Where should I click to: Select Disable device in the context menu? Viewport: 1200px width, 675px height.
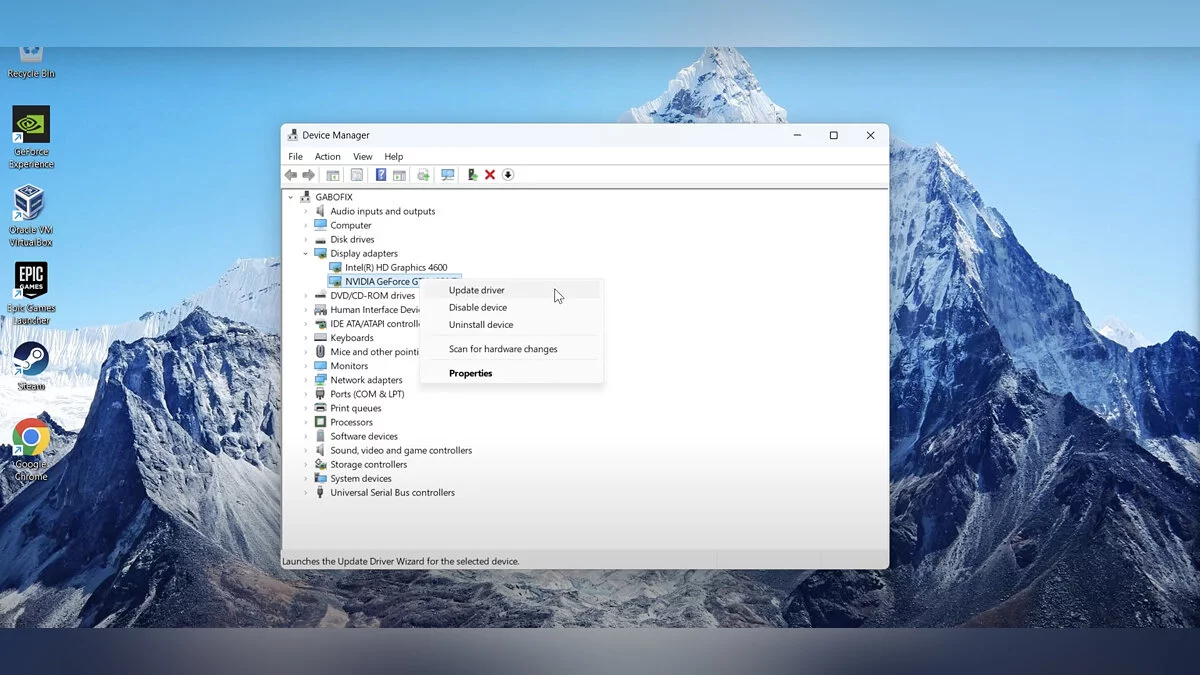coord(478,308)
